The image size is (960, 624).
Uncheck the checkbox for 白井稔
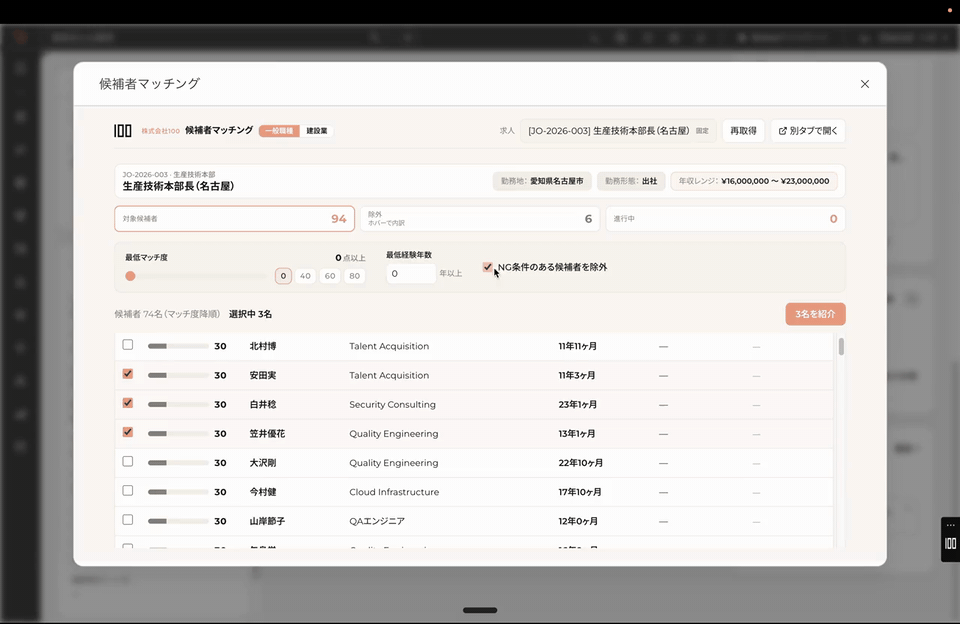click(x=127, y=403)
